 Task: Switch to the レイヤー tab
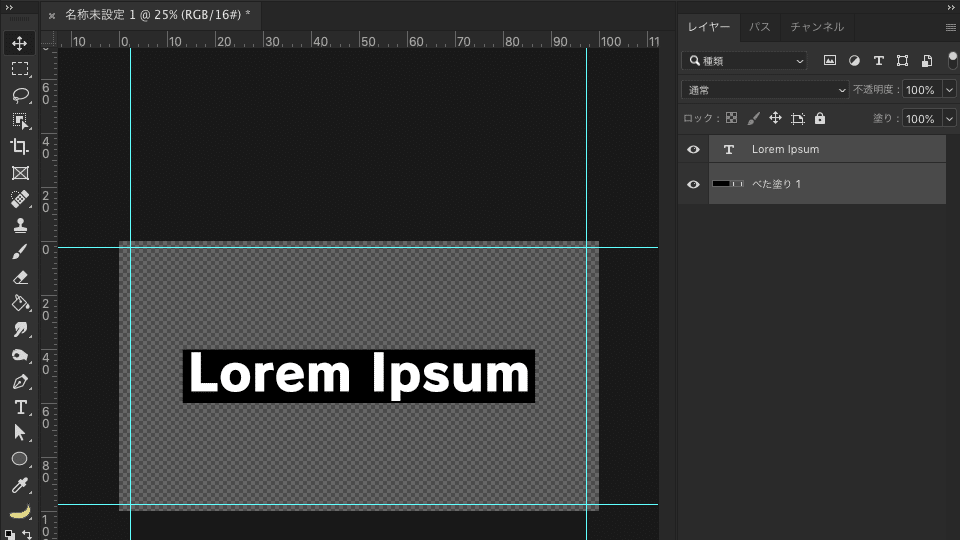[x=708, y=27]
